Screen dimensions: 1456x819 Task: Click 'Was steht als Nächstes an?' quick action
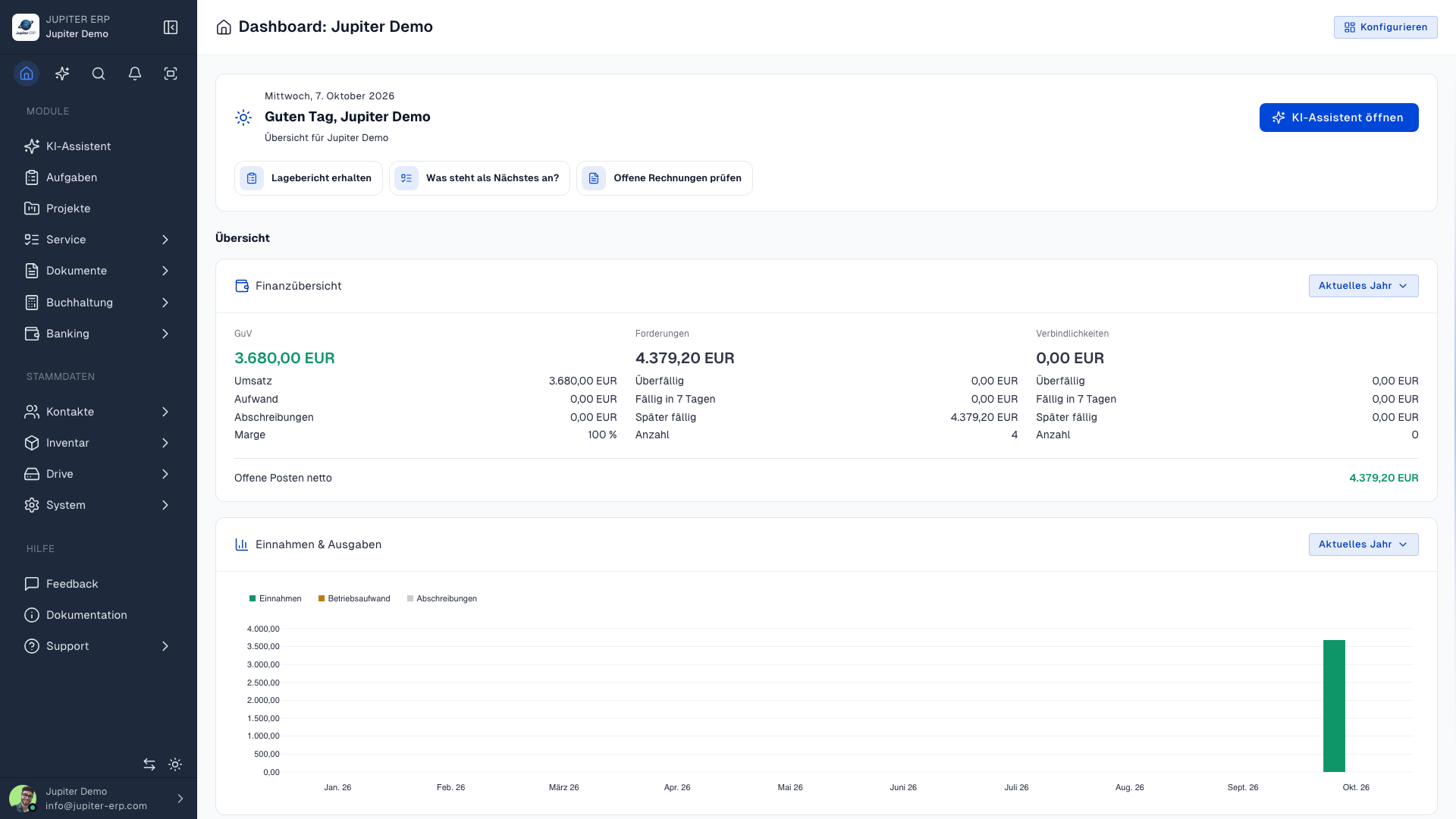[x=479, y=178]
